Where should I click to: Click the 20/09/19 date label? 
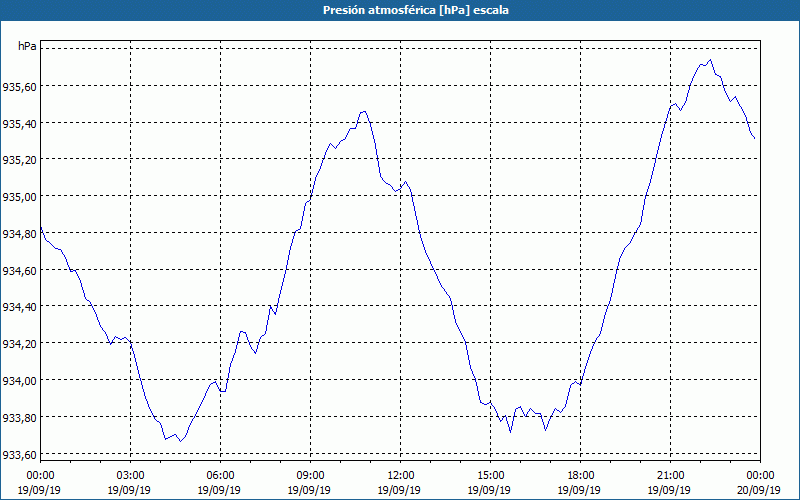pos(759,490)
